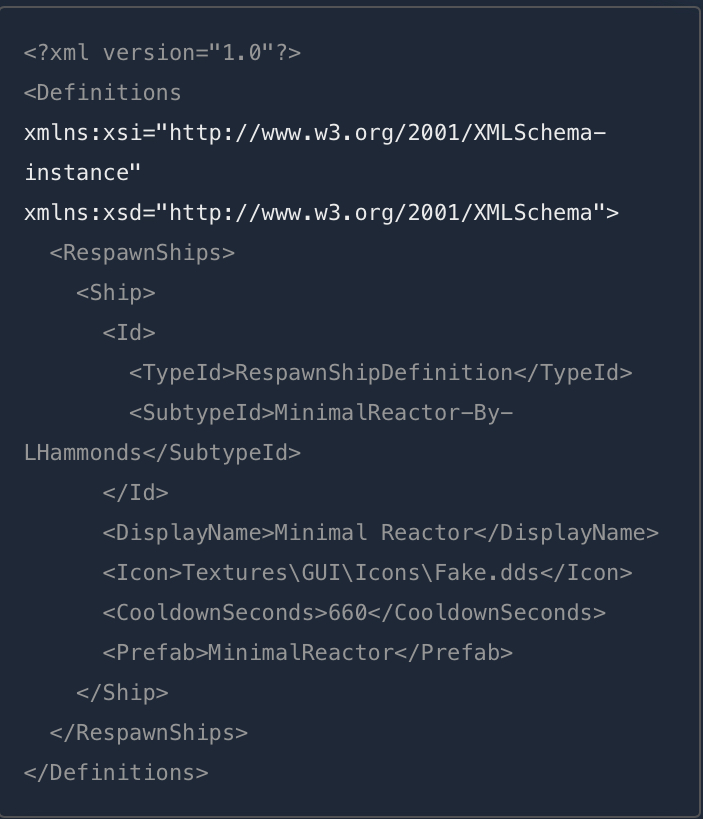
Task: Click the 660 CooldownSeconds value
Action: tap(348, 612)
